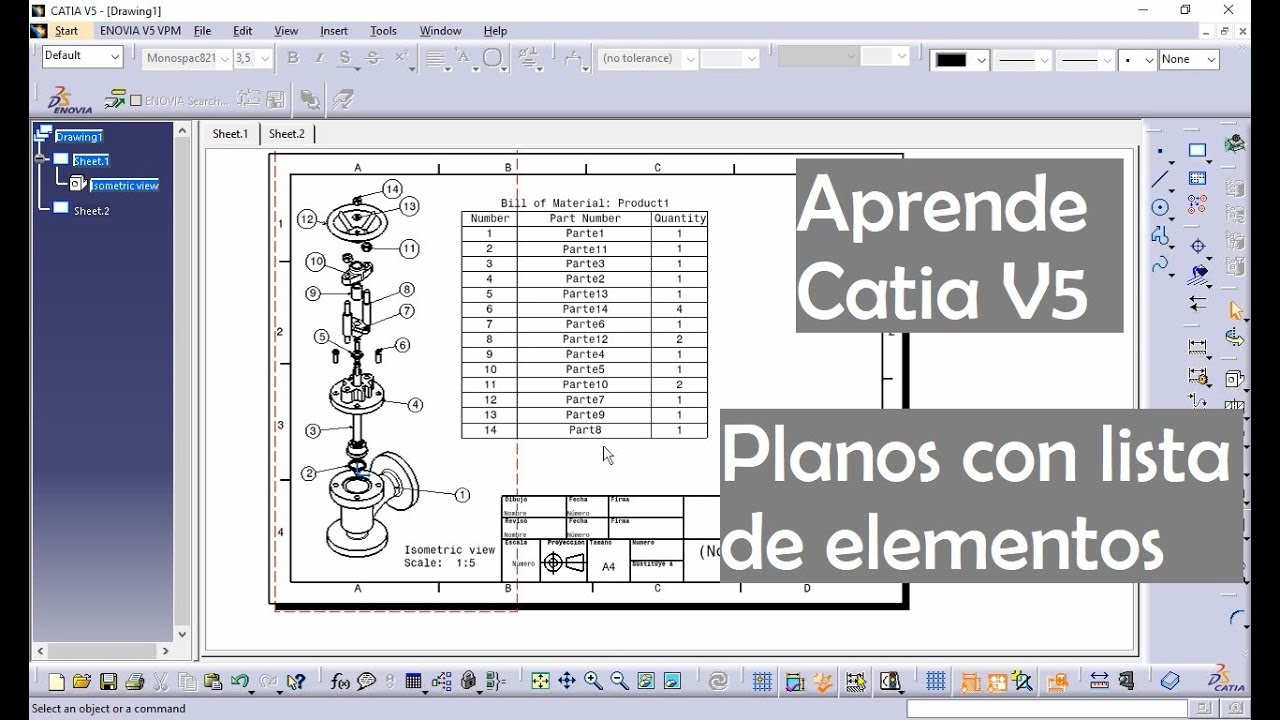The image size is (1280, 720).
Task: Open the Dimensions tool in right toolbar
Action: (1197, 347)
